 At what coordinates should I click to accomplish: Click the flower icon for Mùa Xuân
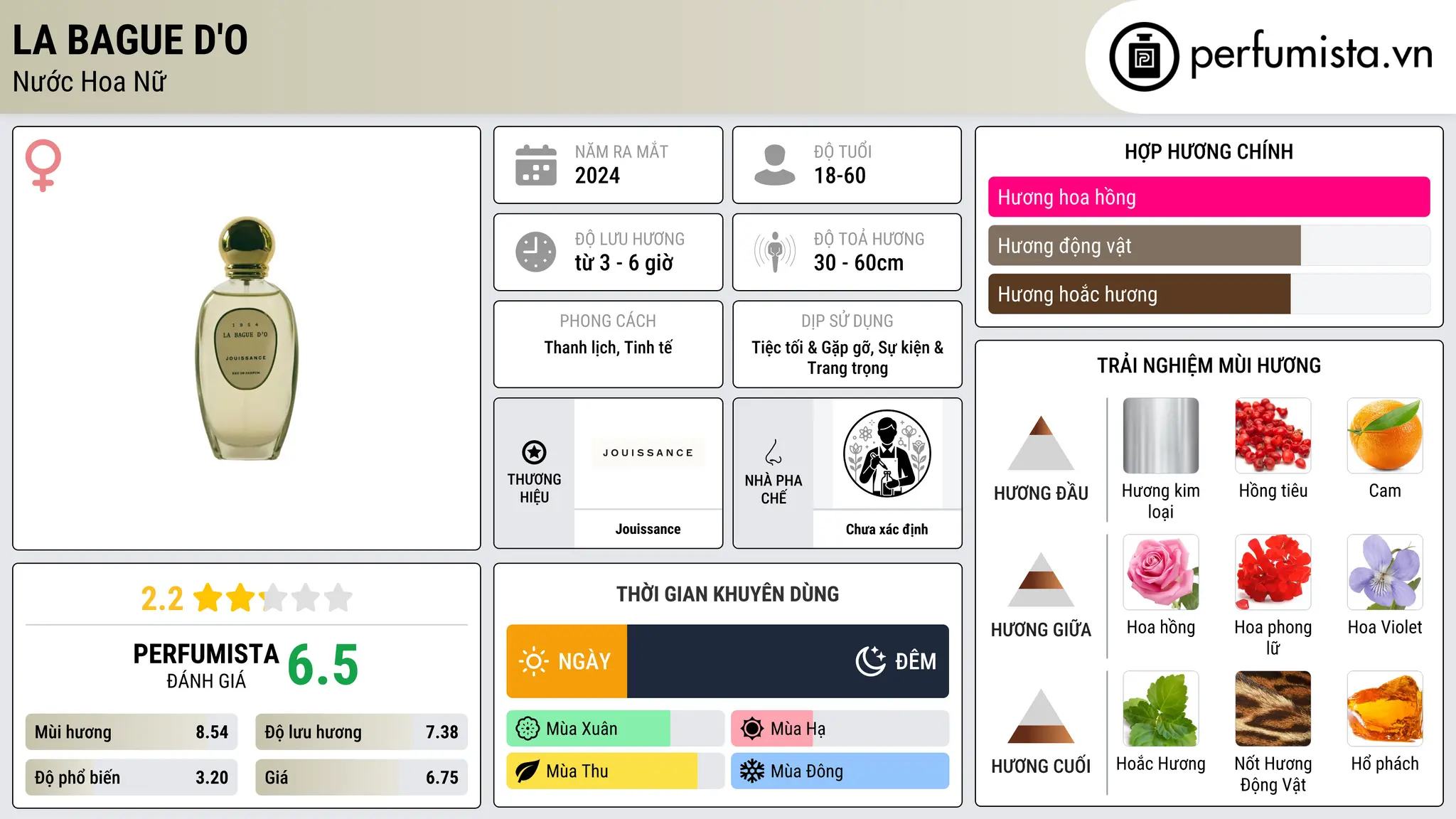click(x=528, y=729)
